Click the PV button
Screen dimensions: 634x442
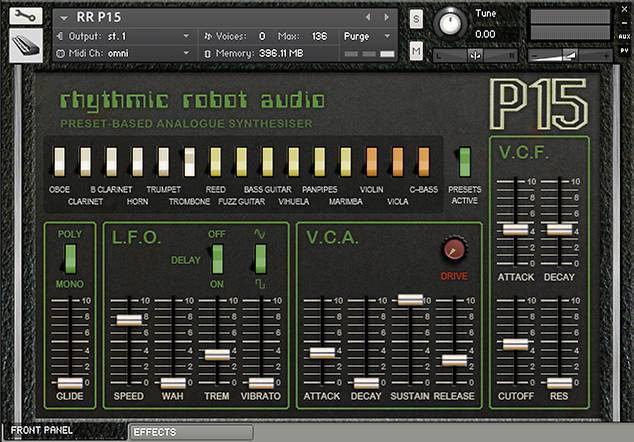[x=624, y=51]
